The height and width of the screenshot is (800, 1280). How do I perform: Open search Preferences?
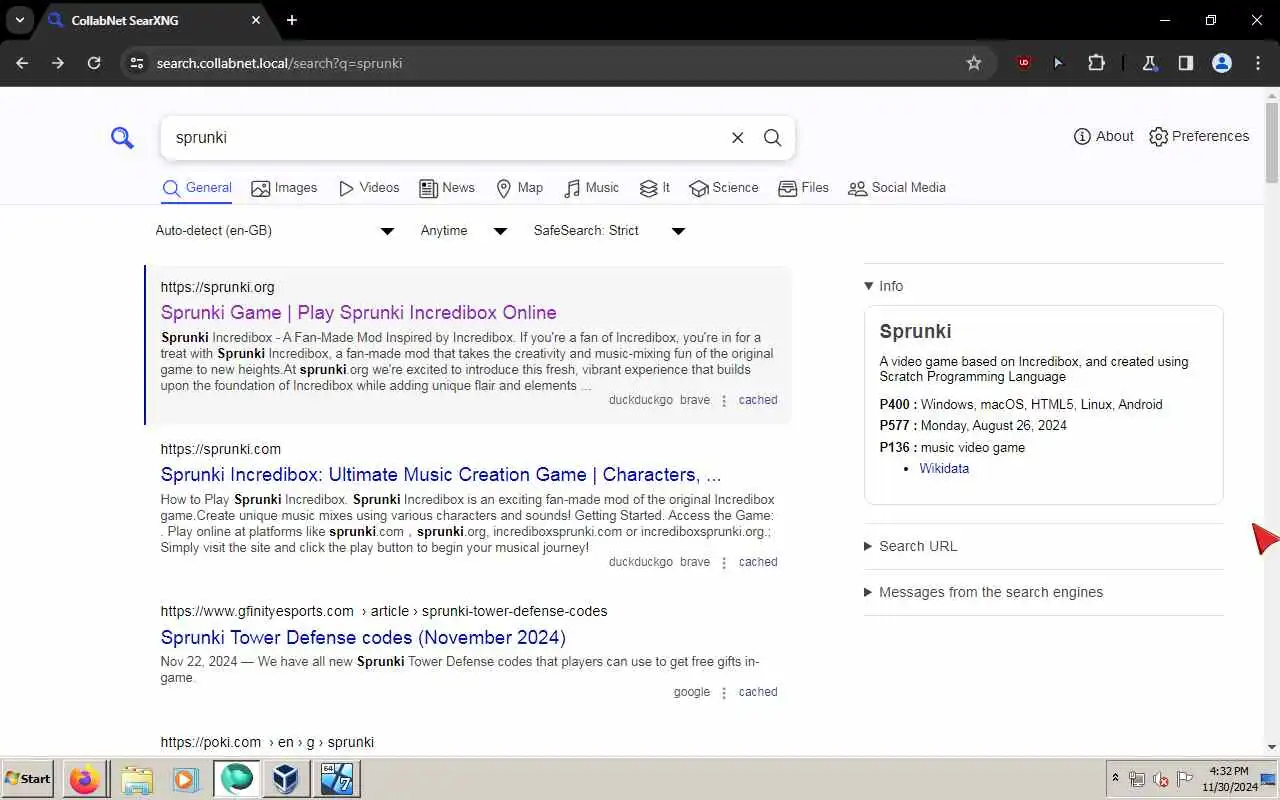[1199, 136]
